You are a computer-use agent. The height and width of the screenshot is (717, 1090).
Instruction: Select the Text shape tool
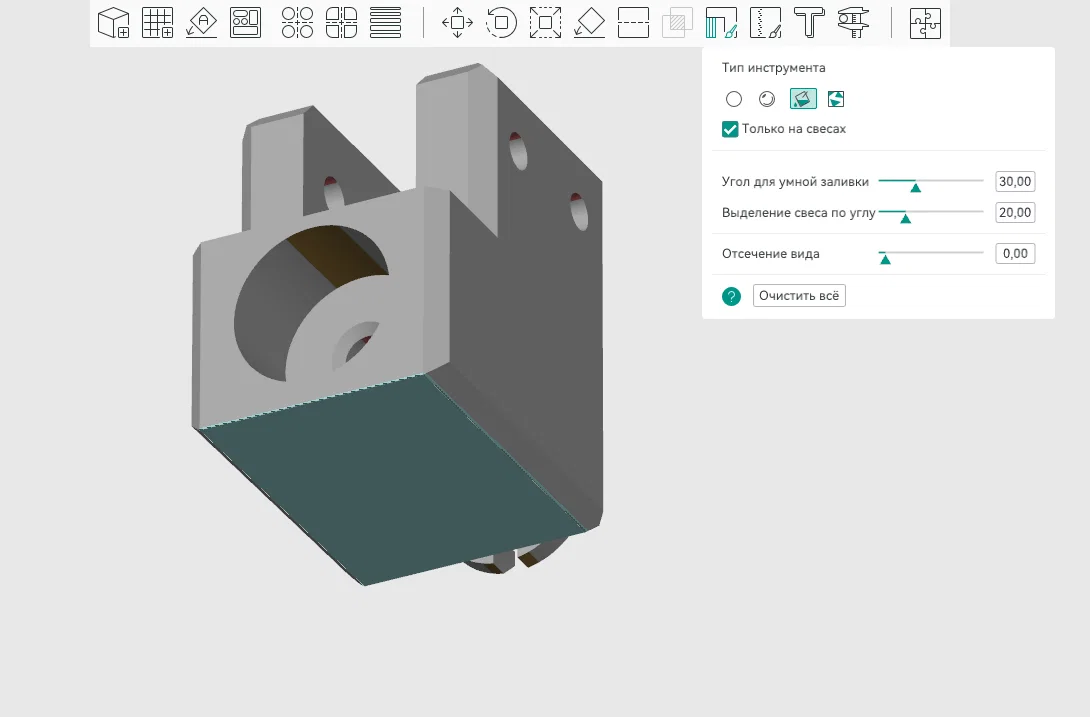coord(809,23)
